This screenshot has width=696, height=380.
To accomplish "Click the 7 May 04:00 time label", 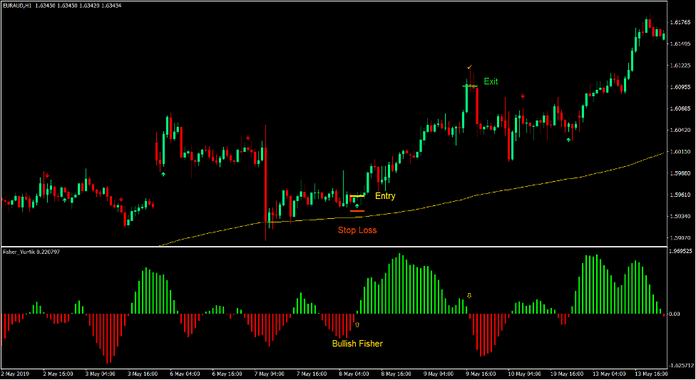I will (x=269, y=374).
